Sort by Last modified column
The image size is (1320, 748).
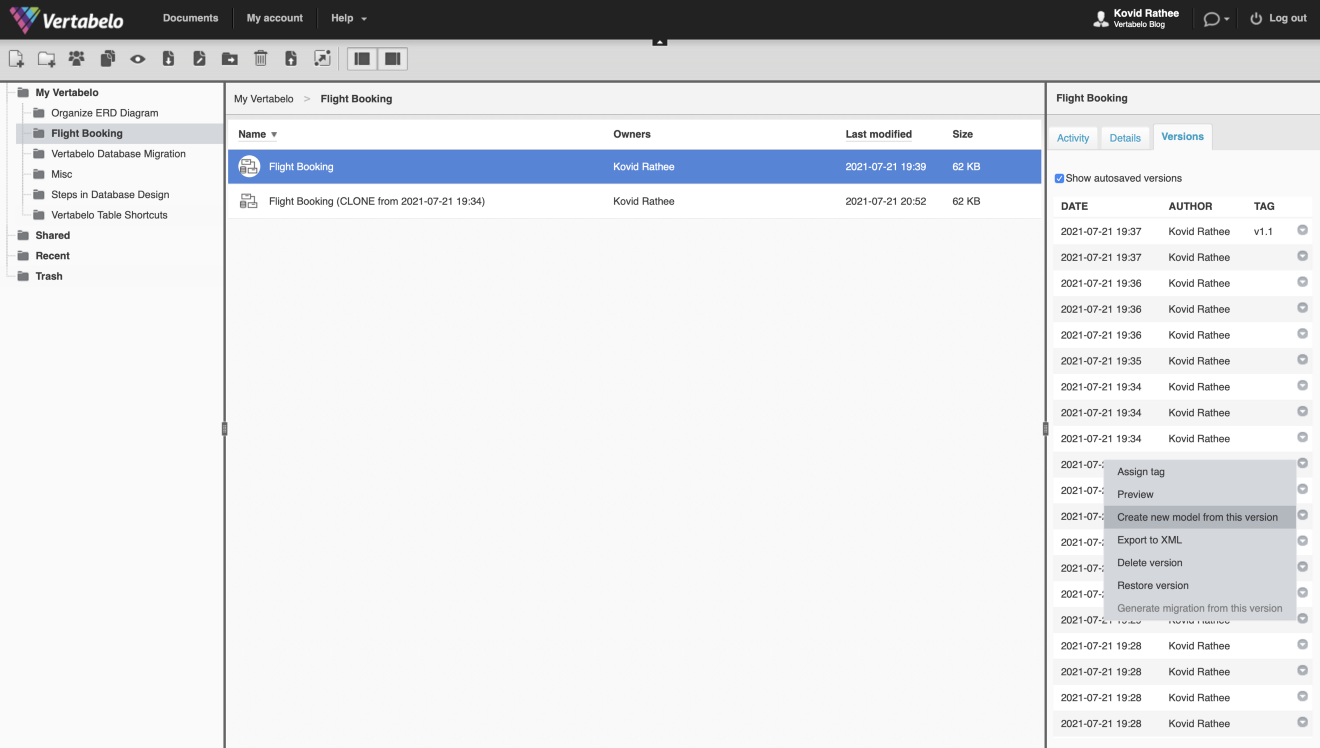[879, 134]
